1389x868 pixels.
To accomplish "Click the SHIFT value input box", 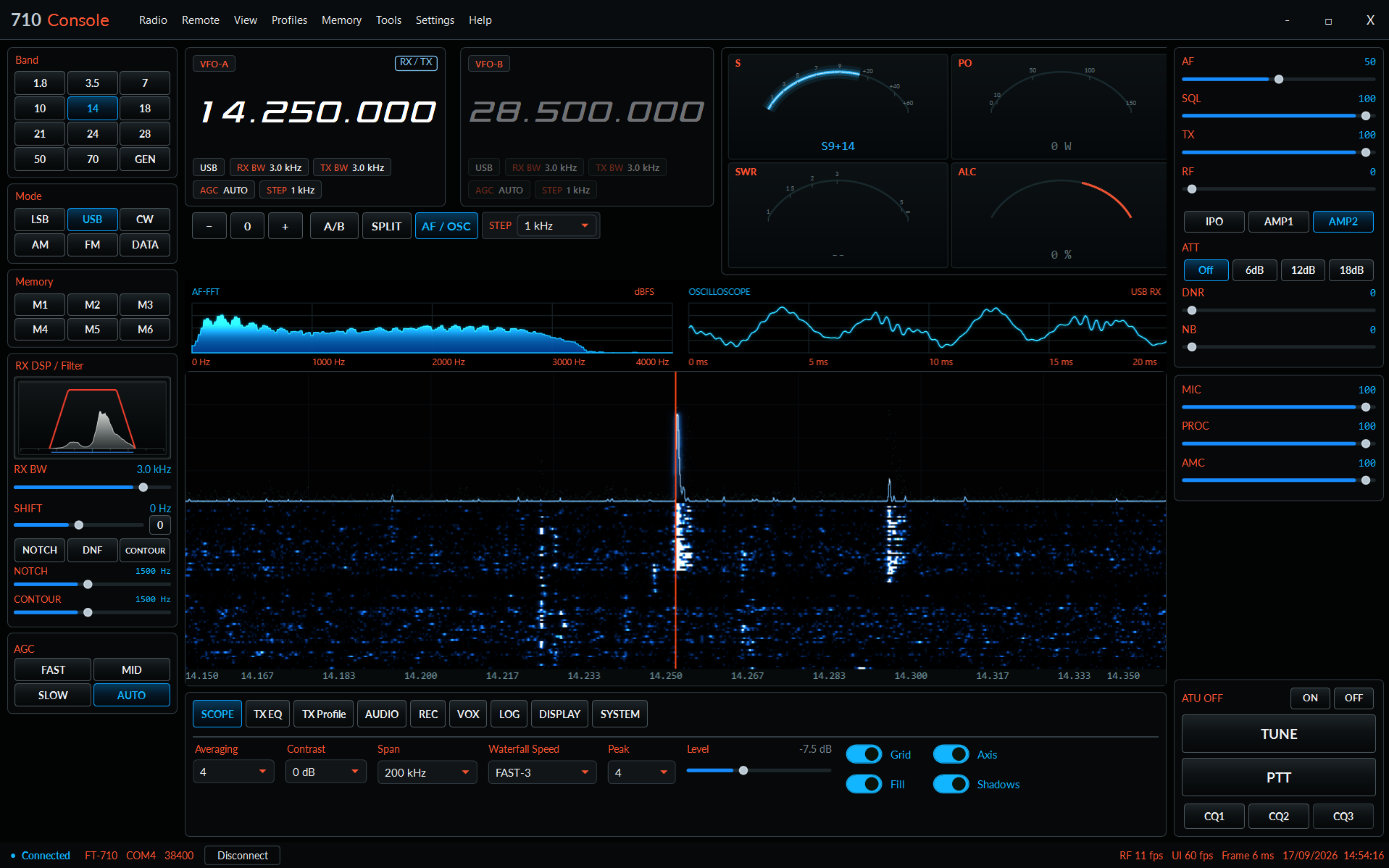I will click(x=160, y=525).
